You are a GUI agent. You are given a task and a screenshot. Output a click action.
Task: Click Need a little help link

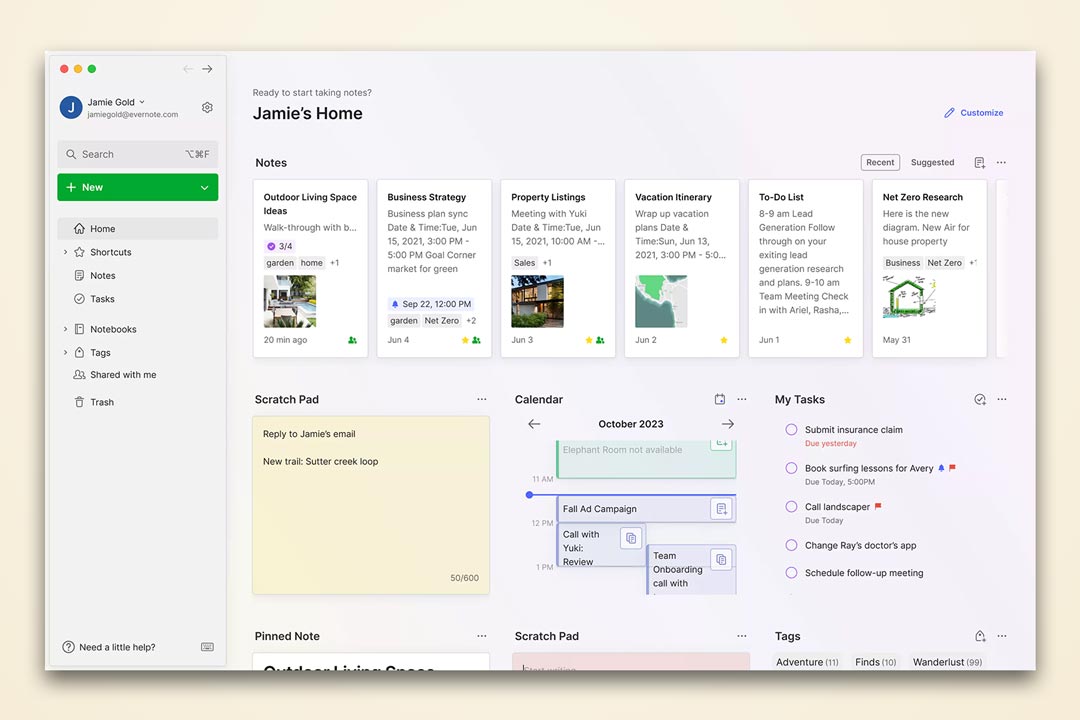116,647
